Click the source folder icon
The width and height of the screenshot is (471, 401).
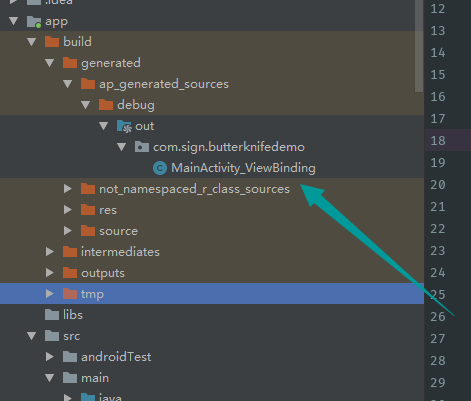pyautogui.click(x=88, y=231)
